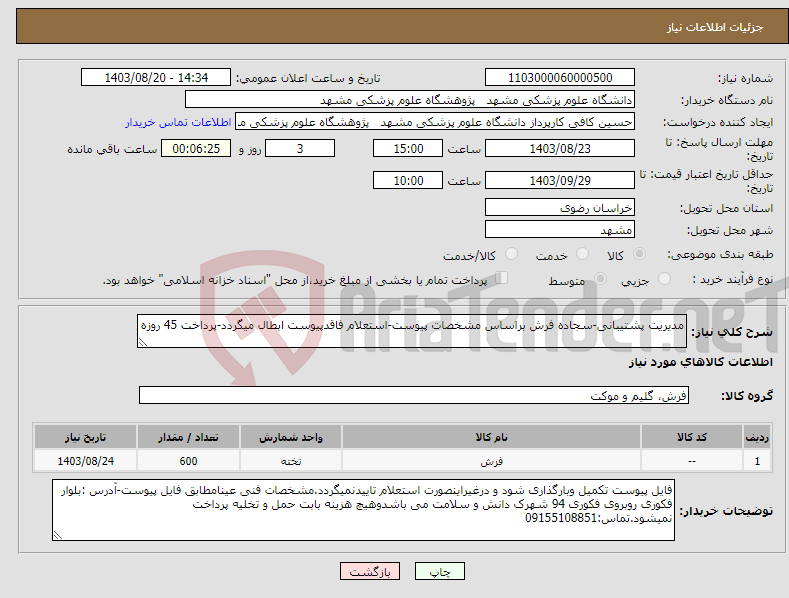Click the delivery province field خراسان رضوی

coord(560,207)
